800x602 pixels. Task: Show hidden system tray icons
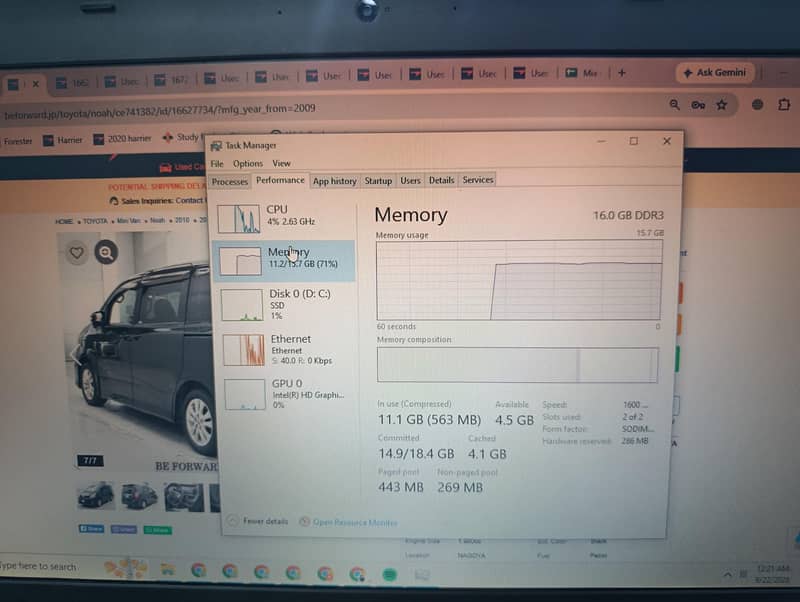(728, 575)
